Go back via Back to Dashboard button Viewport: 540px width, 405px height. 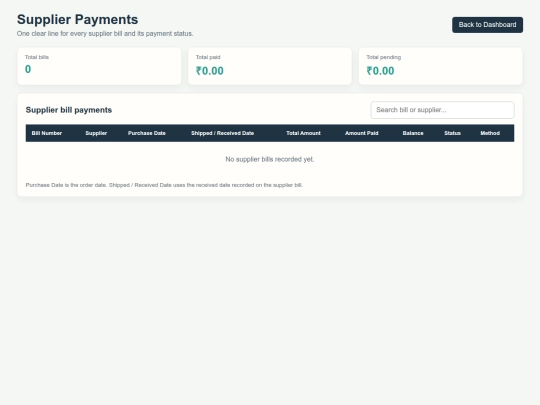tap(487, 25)
